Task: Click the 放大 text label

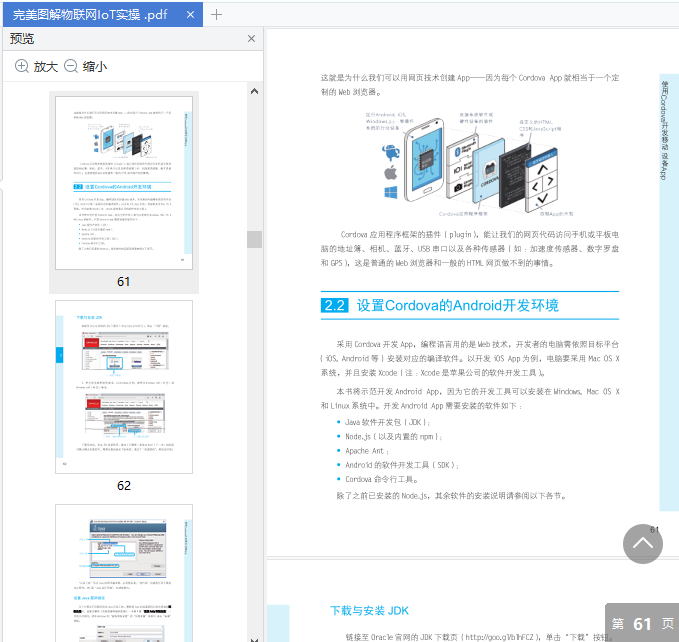Action: click(45, 67)
